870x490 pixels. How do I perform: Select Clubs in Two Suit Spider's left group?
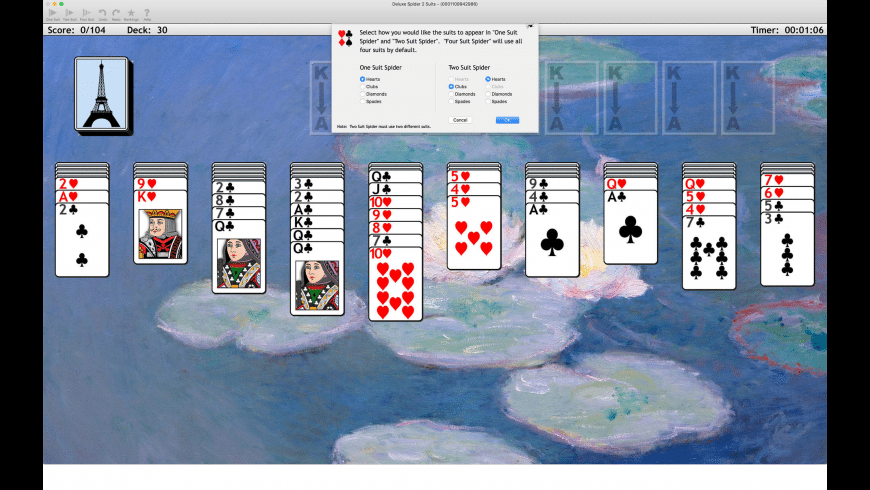pyautogui.click(x=458, y=87)
